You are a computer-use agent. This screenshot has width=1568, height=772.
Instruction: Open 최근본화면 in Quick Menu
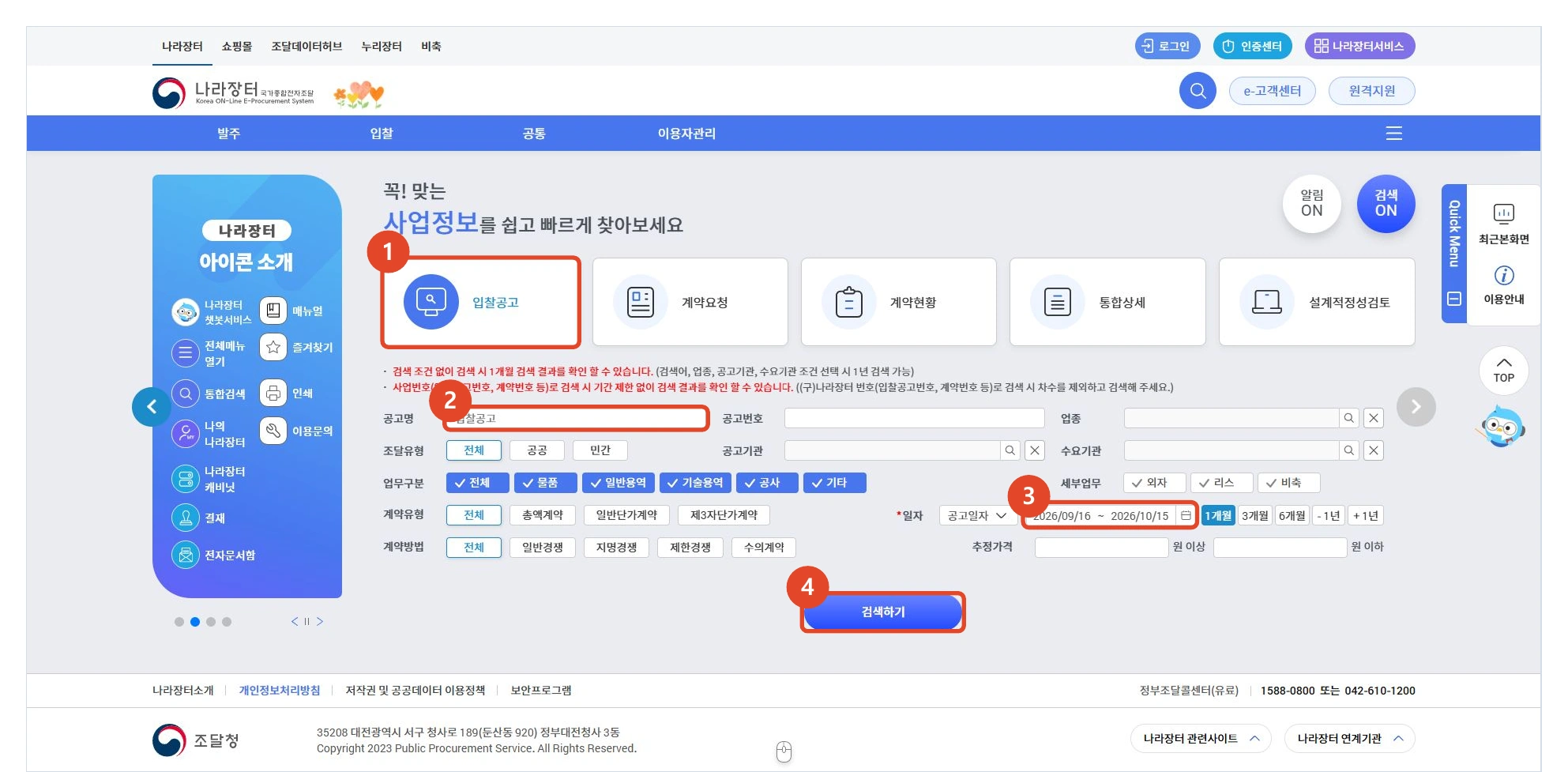pyautogui.click(x=1504, y=224)
